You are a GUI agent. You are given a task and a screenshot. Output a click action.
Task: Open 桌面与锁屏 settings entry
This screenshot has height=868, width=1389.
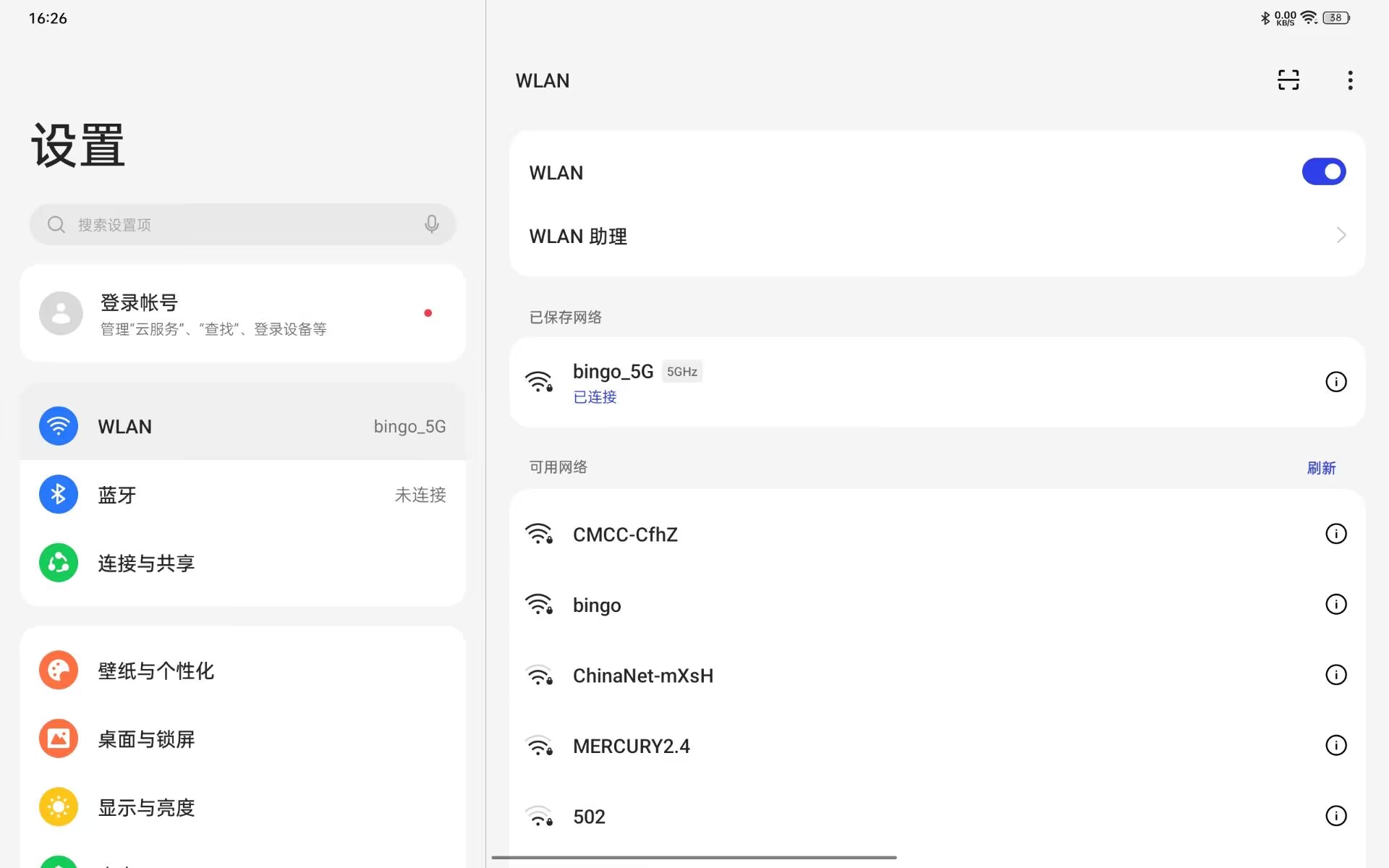pos(242,739)
